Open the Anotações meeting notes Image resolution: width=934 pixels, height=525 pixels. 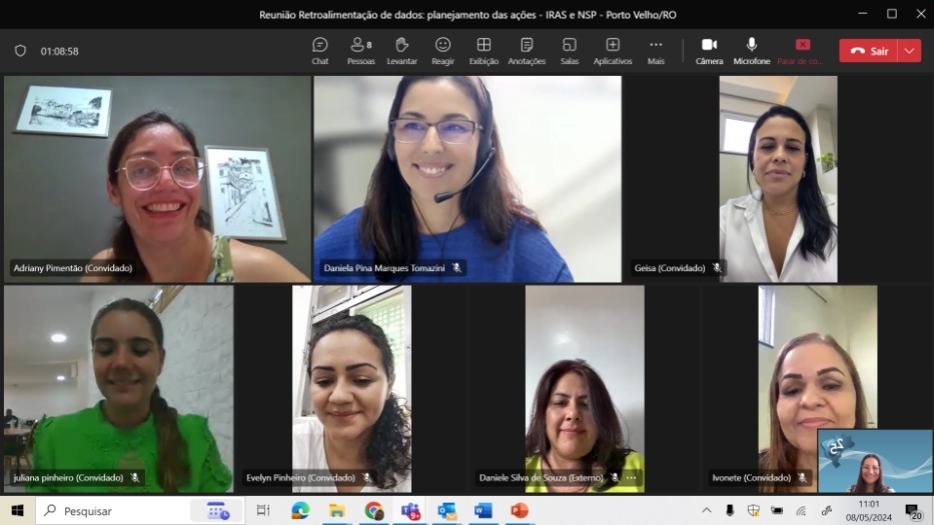(x=526, y=51)
